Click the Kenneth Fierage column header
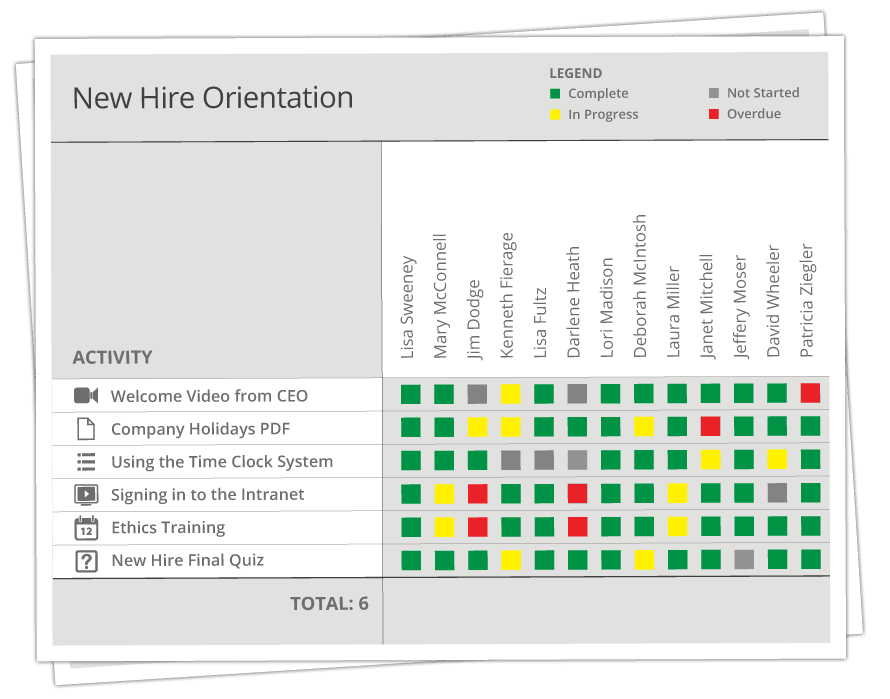 coord(508,295)
